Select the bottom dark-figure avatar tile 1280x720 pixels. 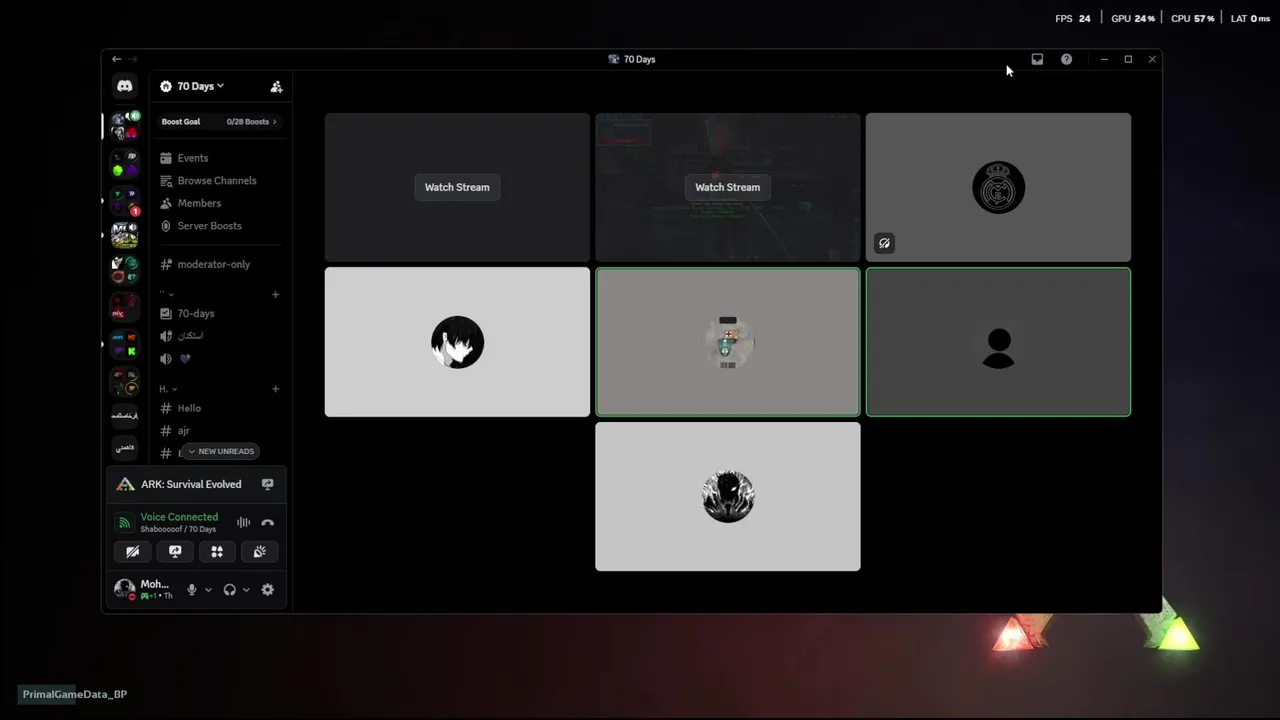[727, 496]
